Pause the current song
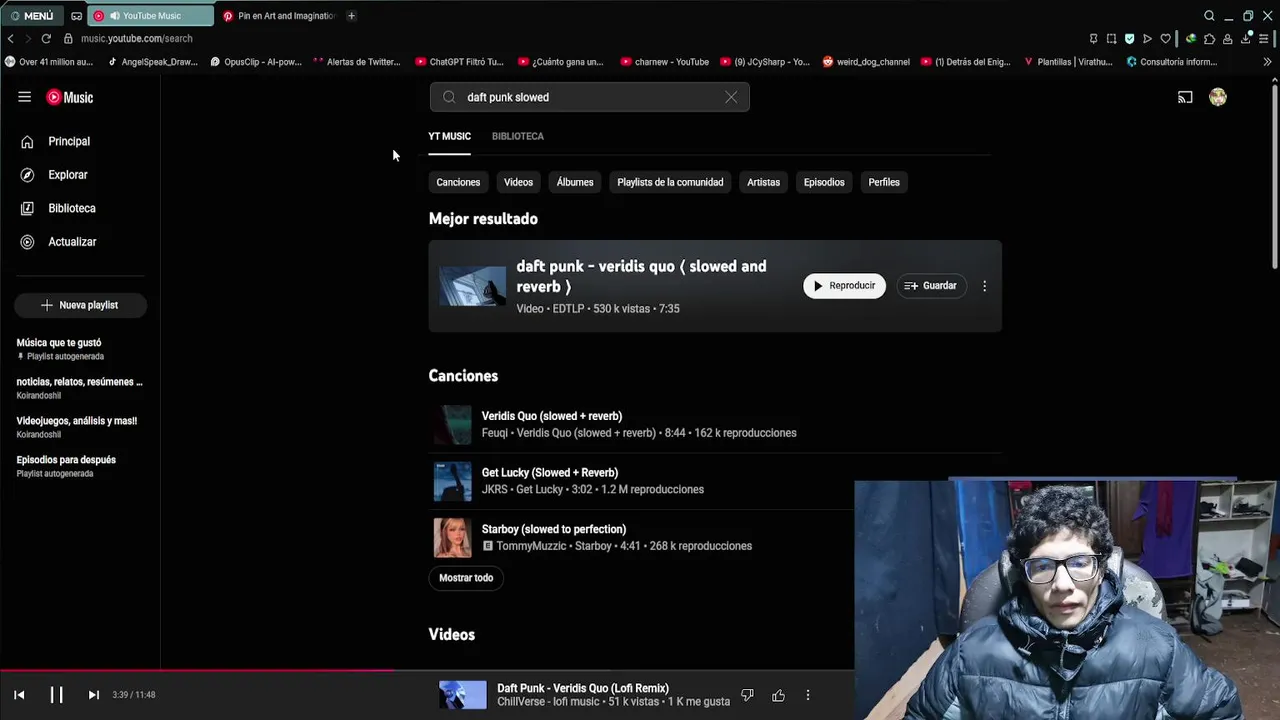The image size is (1280, 720). (56, 695)
